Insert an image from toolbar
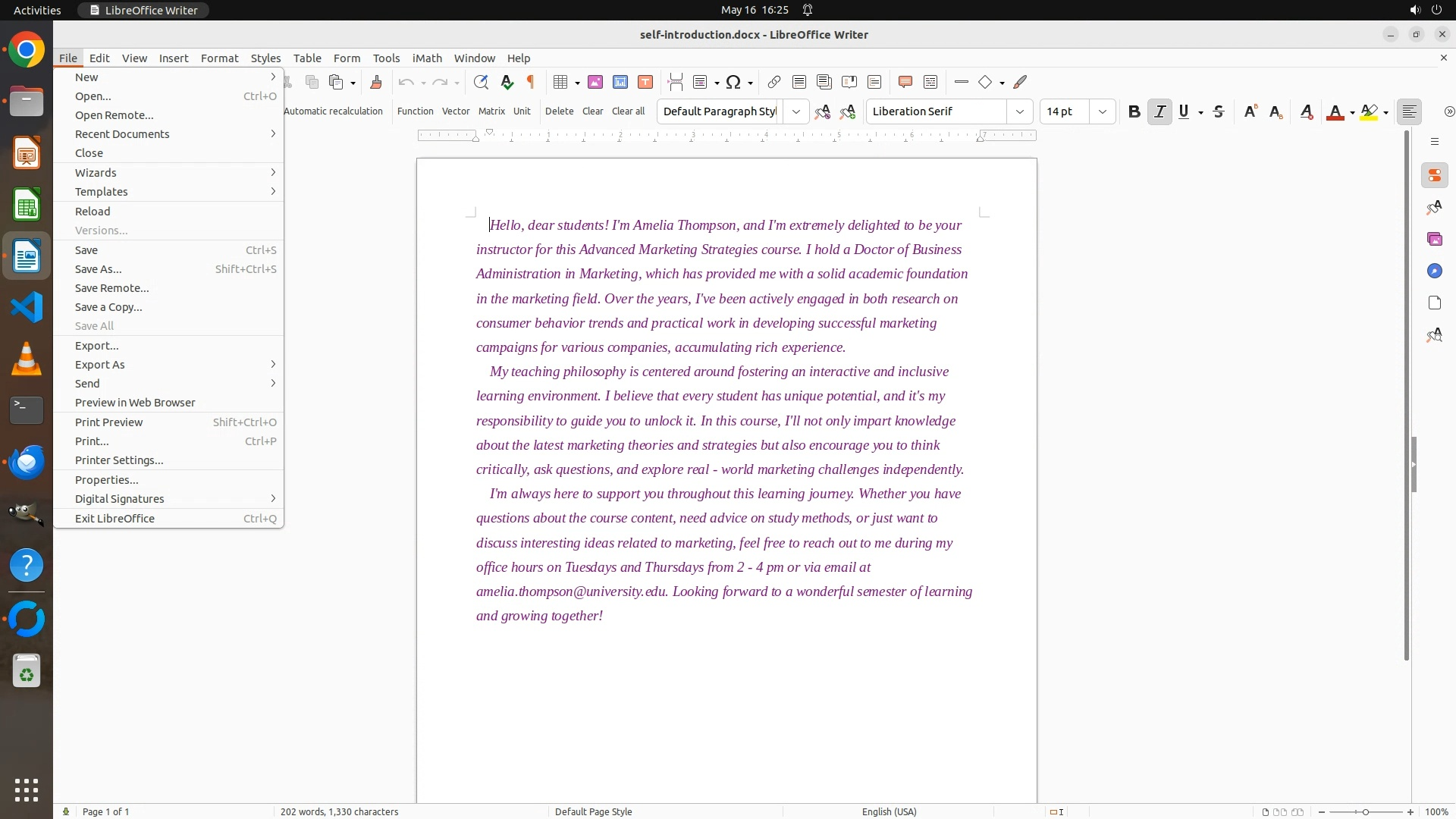Image resolution: width=1456 pixels, height=819 pixels. click(595, 82)
